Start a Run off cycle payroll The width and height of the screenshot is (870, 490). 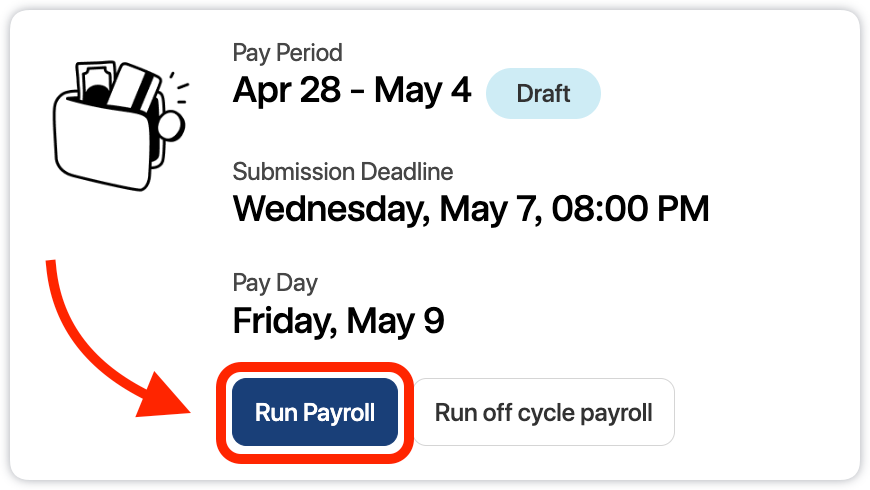pyautogui.click(x=543, y=412)
